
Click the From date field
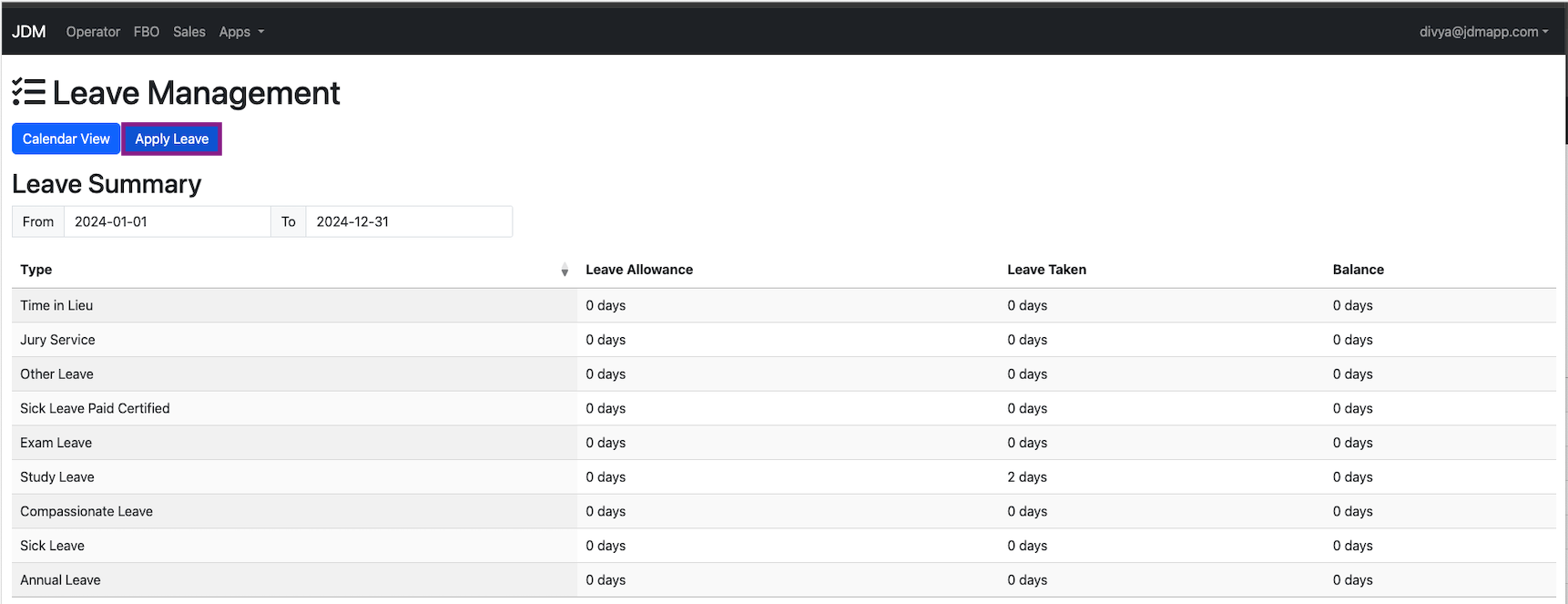coord(167,221)
